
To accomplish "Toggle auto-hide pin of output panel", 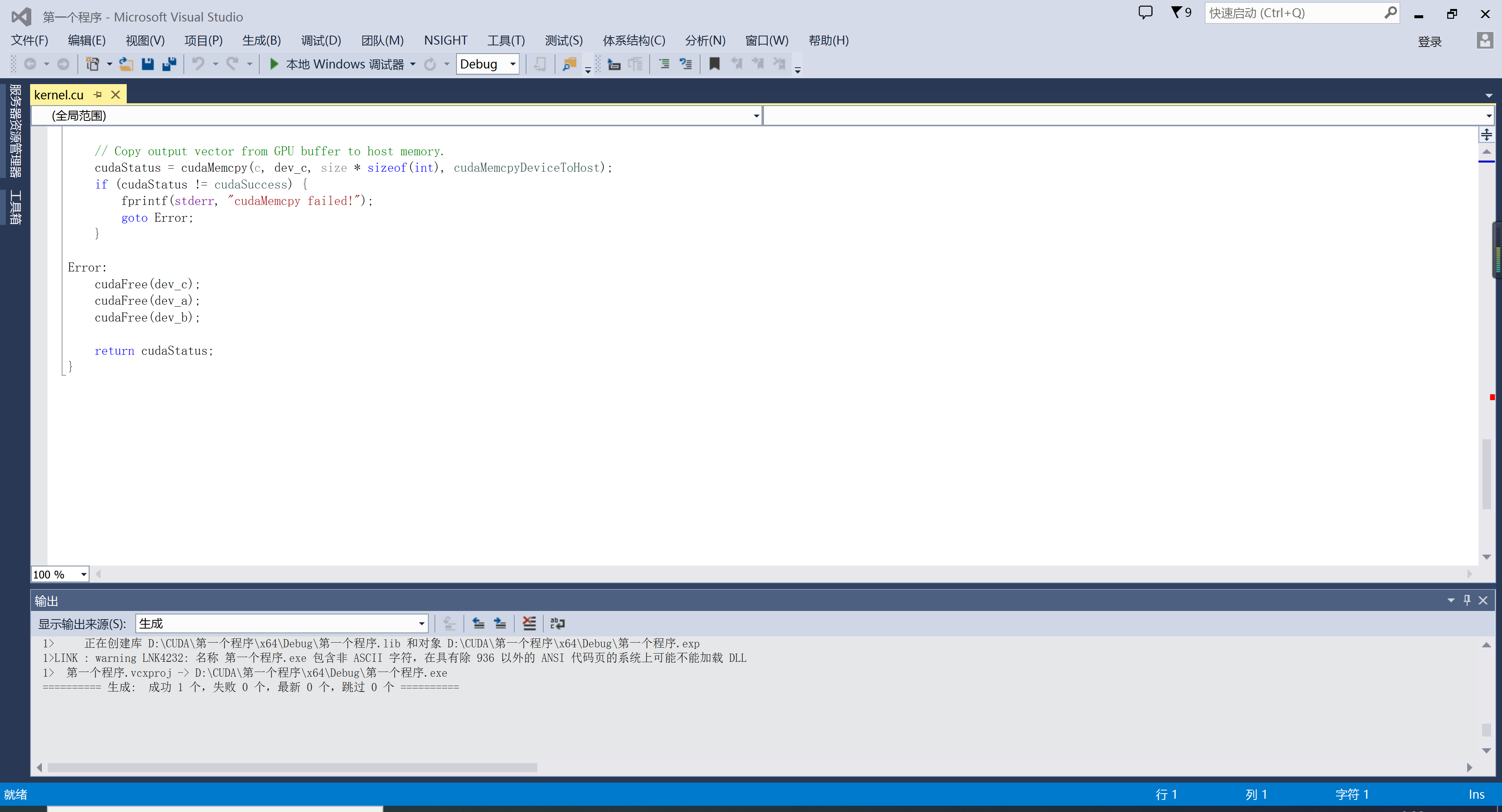I will 1467,600.
